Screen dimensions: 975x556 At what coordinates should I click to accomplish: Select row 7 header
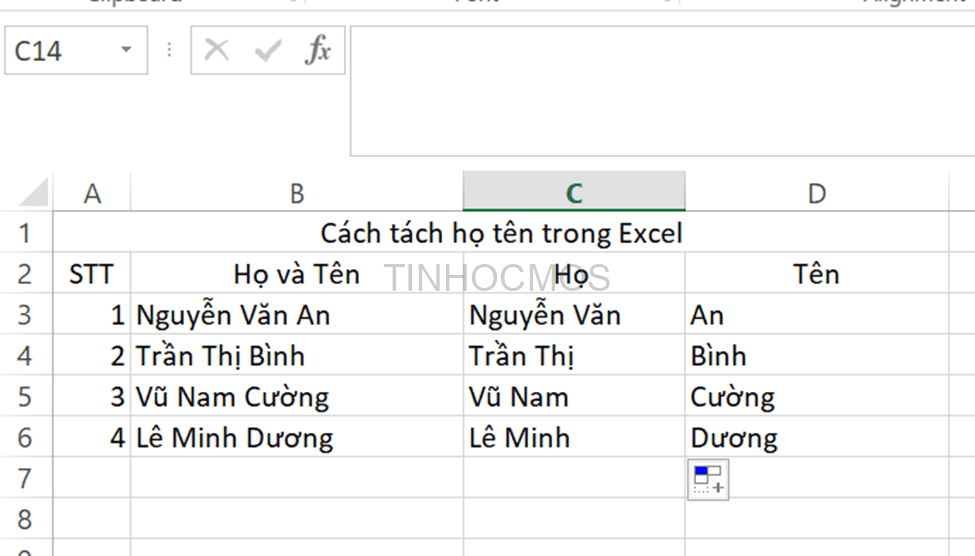25,478
